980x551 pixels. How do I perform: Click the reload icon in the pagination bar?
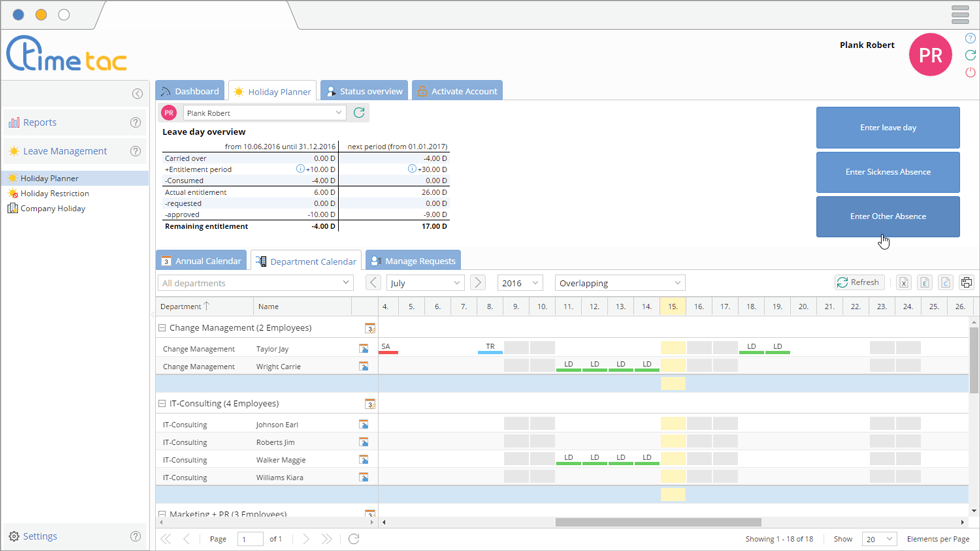tap(353, 539)
